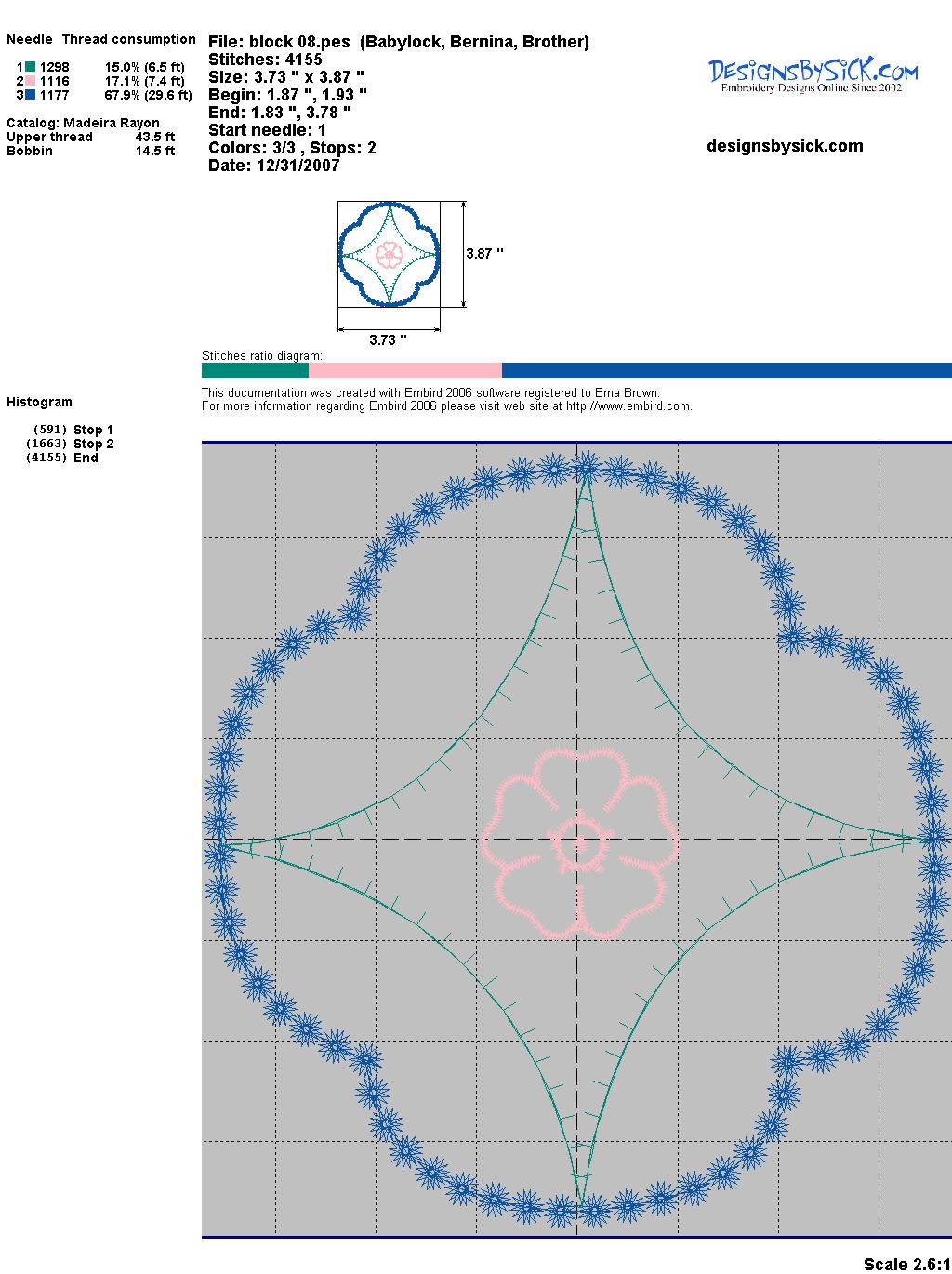Select Stop 1 in the Histogram list
952x1274 pixels.
tap(93, 430)
